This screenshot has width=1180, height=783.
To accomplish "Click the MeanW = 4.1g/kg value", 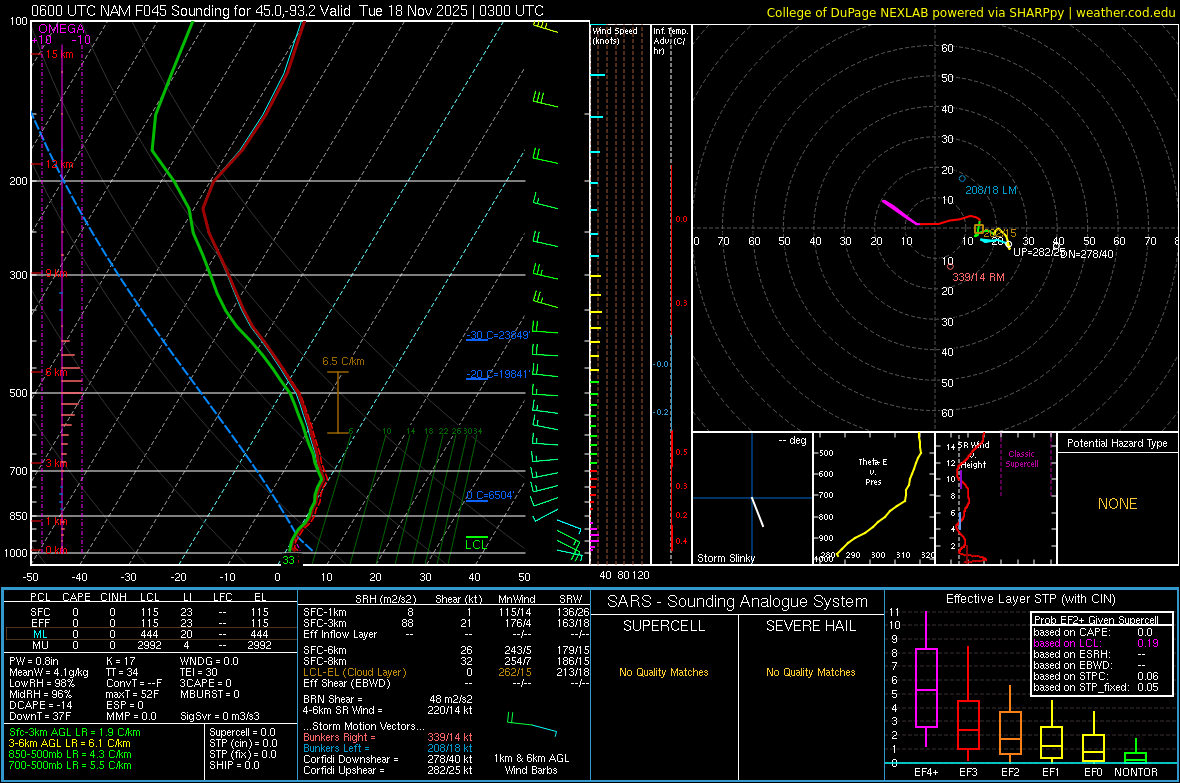I will click(x=49, y=672).
